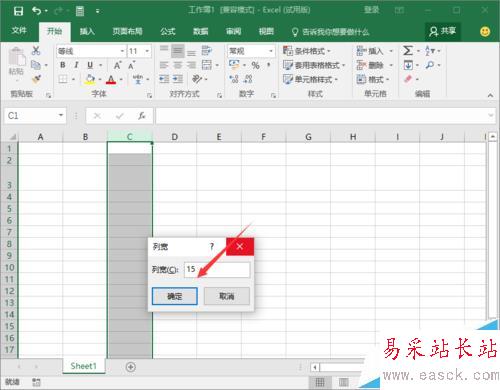Image resolution: width=500 pixels, height=390 pixels.
Task: Open Cell Styles menu
Action: point(310,79)
